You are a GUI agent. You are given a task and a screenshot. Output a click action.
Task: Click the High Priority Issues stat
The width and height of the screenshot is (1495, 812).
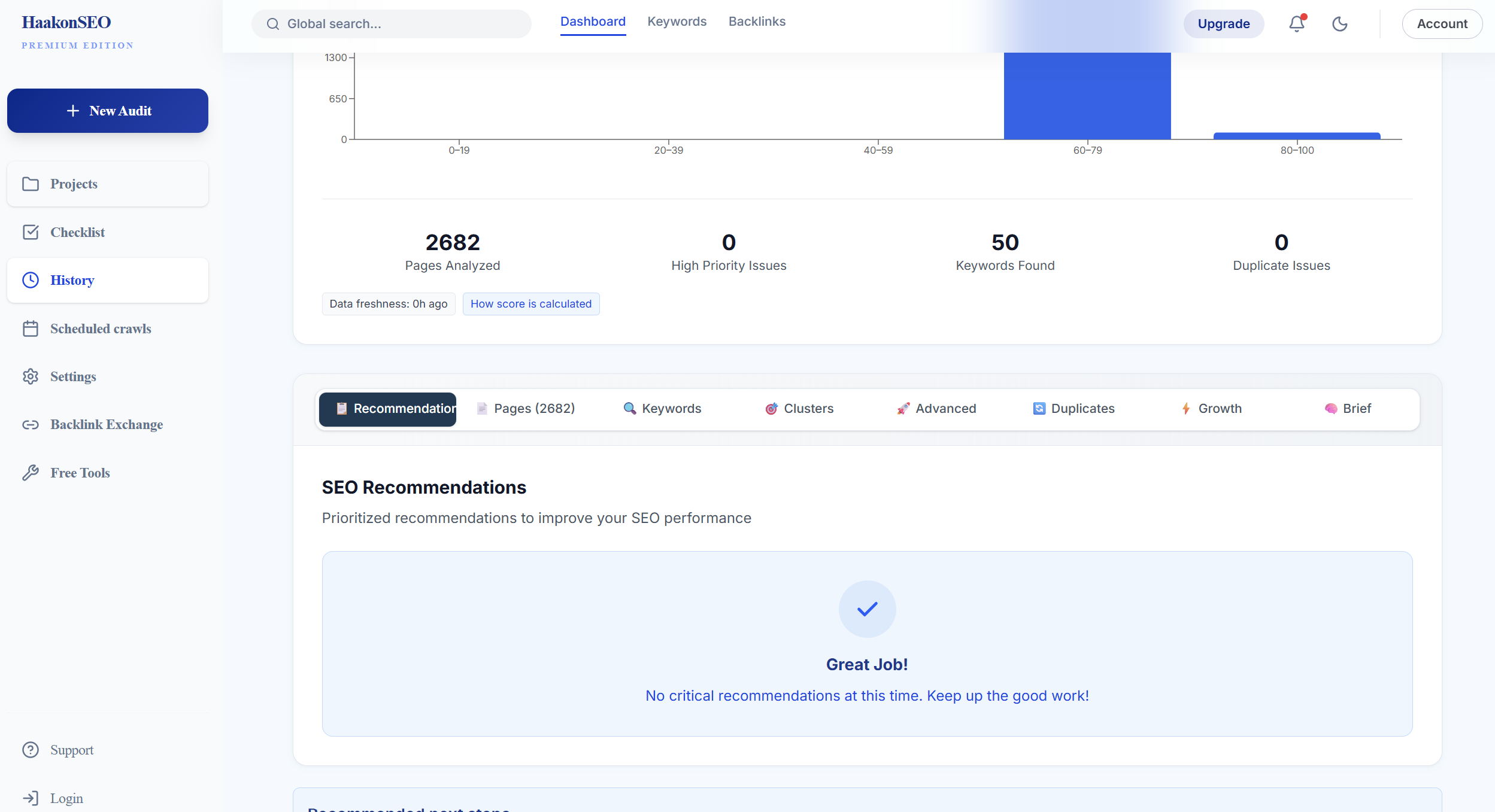(729, 251)
